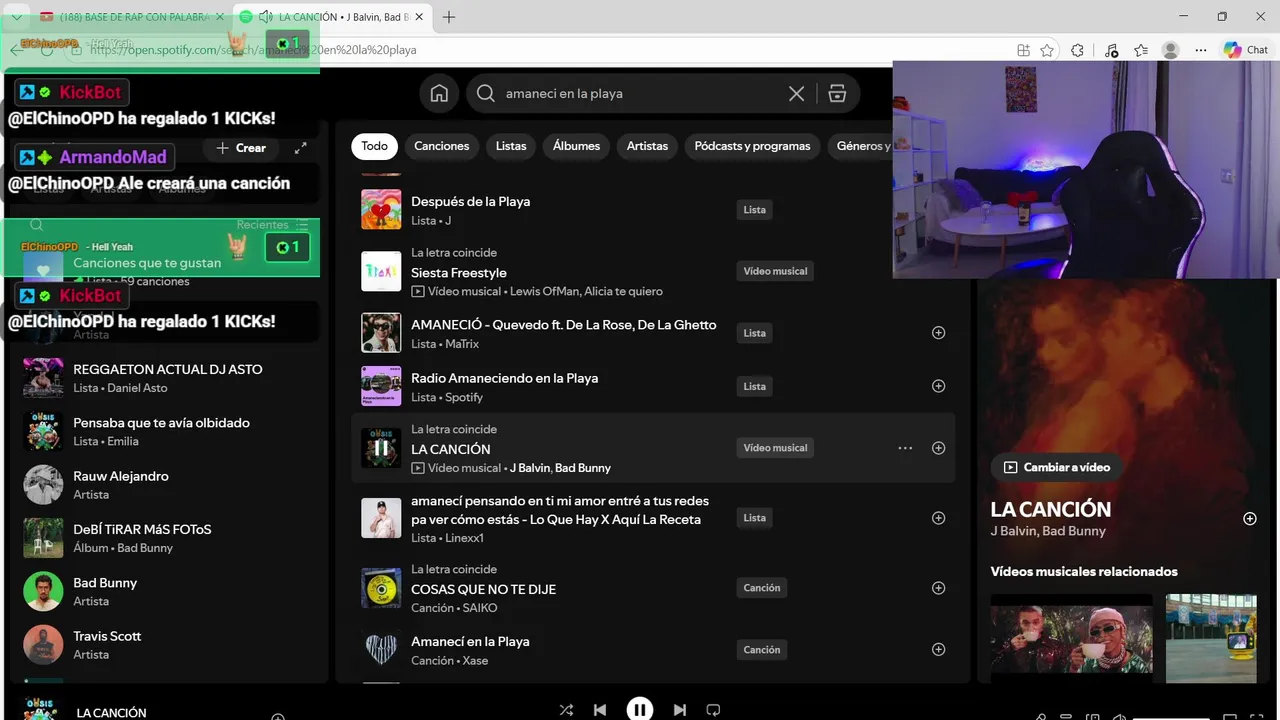Open Después de la Playa list result

point(470,201)
